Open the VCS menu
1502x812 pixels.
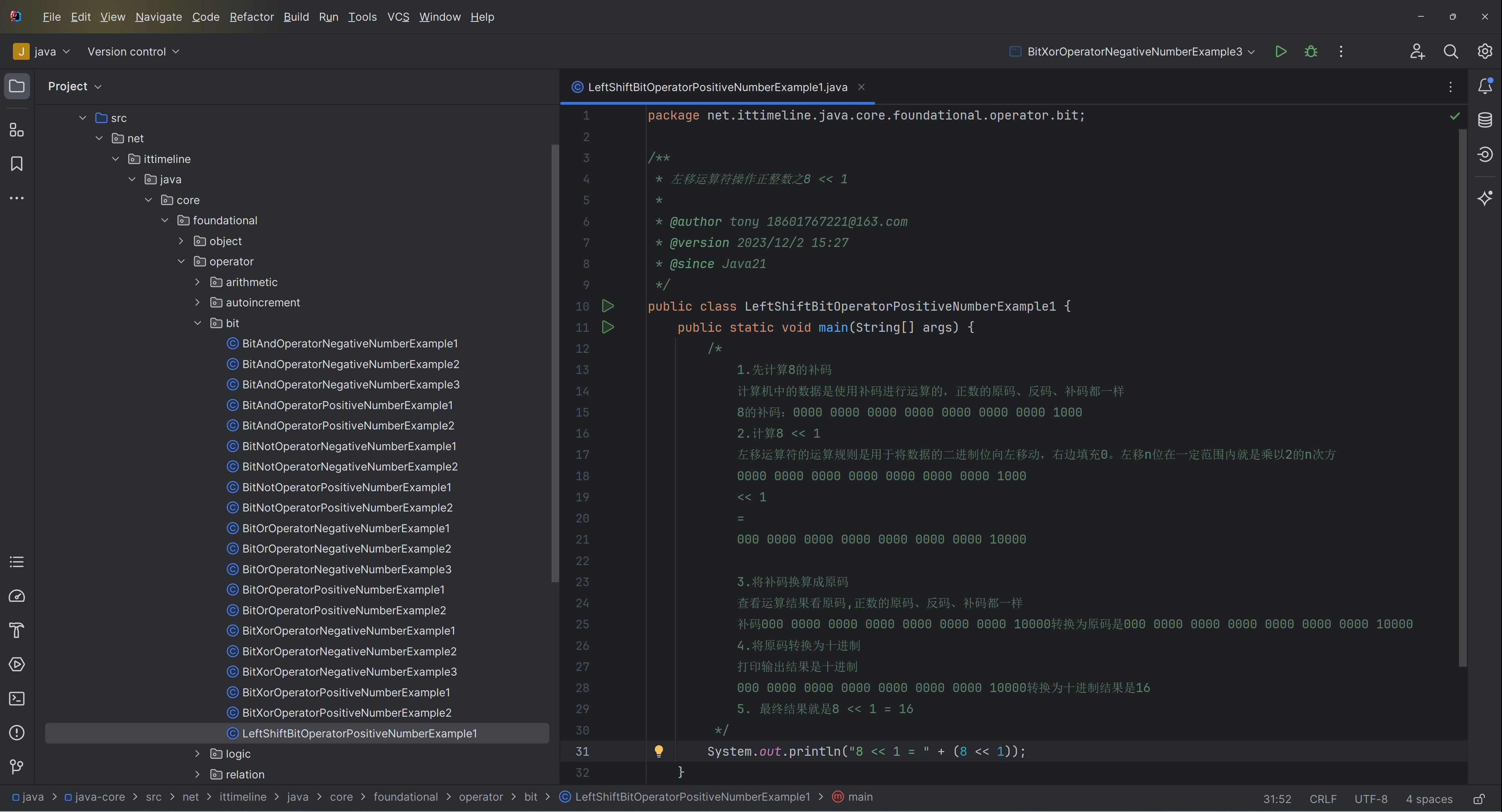(398, 17)
